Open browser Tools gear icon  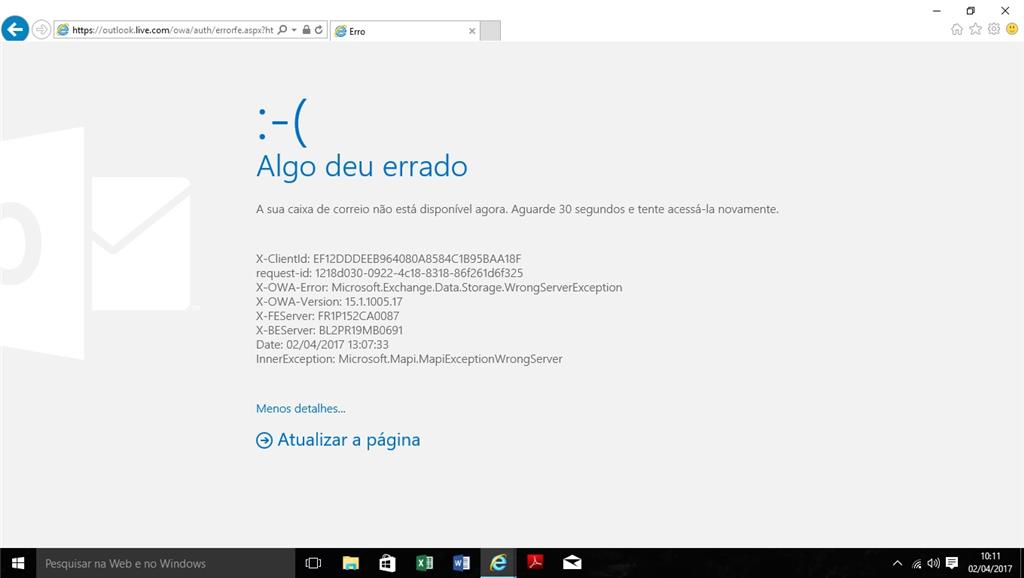(994, 29)
